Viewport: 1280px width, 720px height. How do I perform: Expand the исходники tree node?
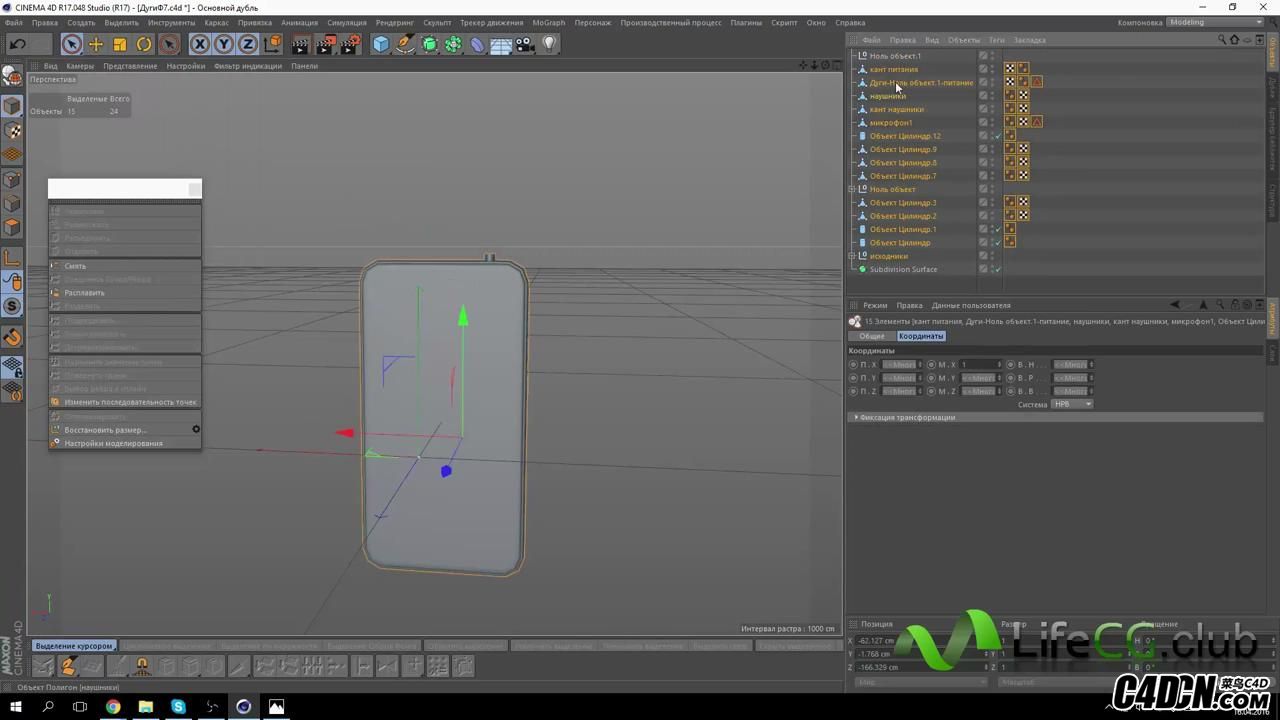(x=852, y=256)
